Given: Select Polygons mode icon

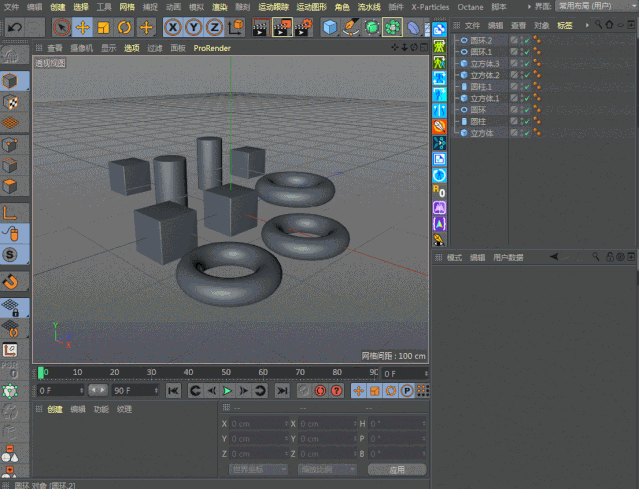Looking at the screenshot, I should click(x=10, y=186).
